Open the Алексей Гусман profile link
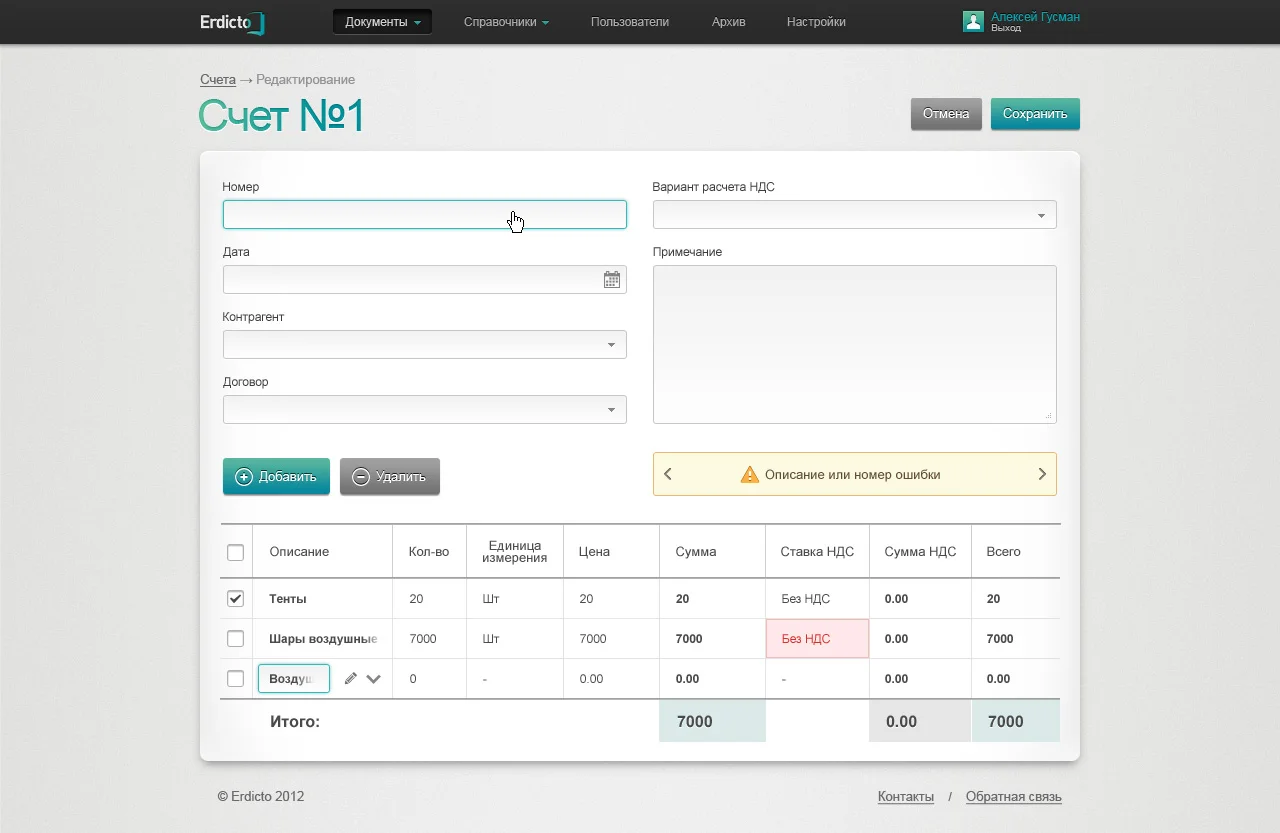The height and width of the screenshot is (833, 1280). click(1035, 17)
